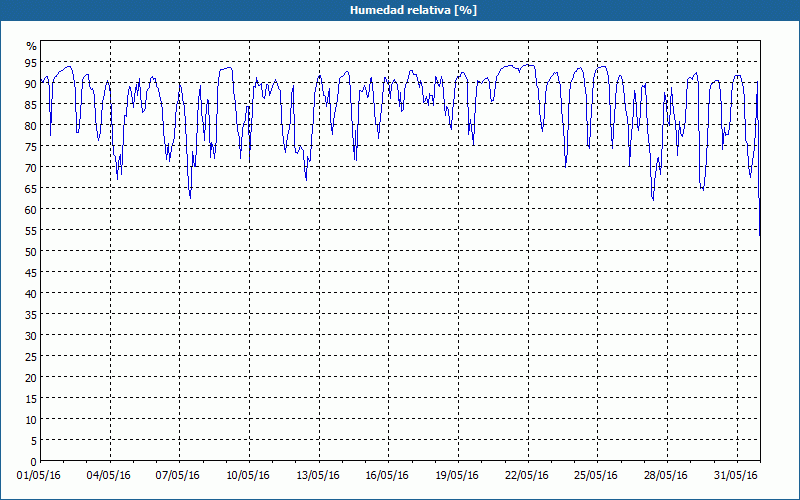Click the 07/05/16 date label
The image size is (800, 500).
click(x=178, y=476)
